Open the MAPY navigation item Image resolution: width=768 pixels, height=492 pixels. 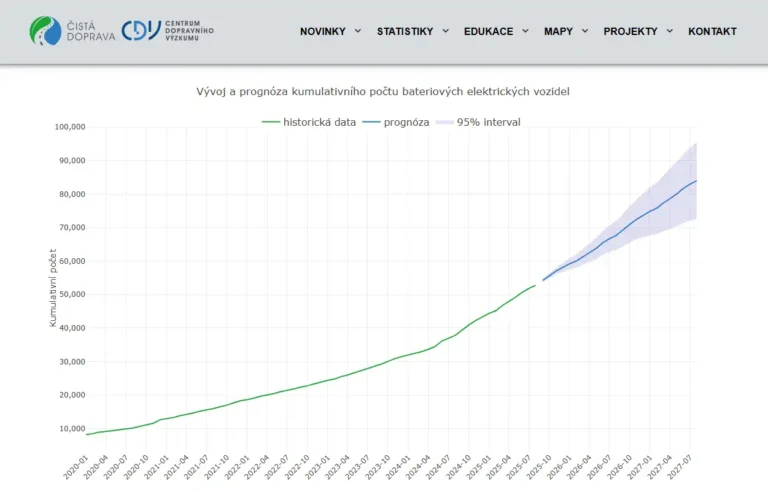(x=558, y=31)
